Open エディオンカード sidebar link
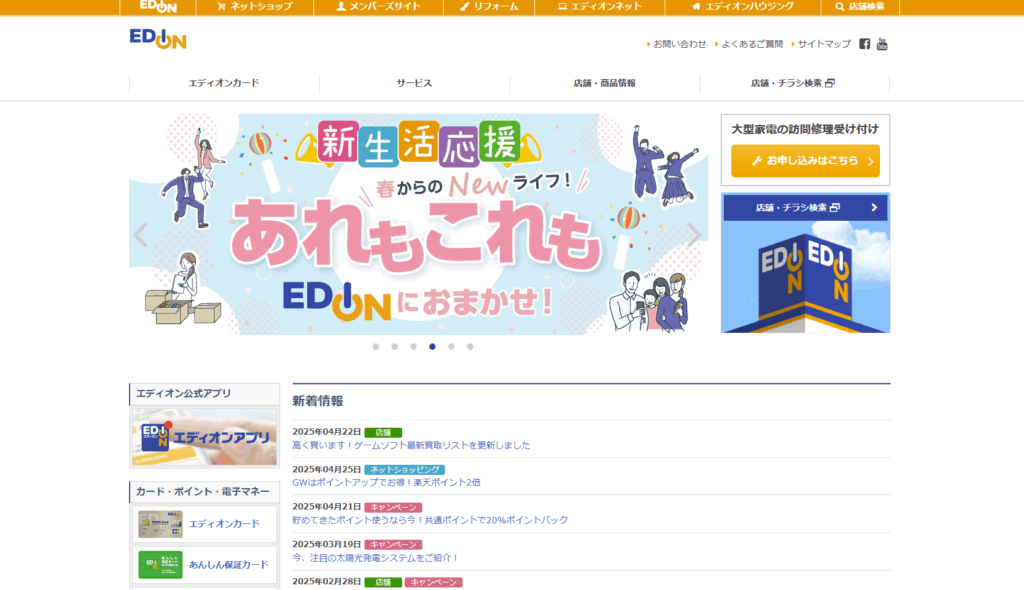The height and width of the screenshot is (590, 1024). [204, 524]
